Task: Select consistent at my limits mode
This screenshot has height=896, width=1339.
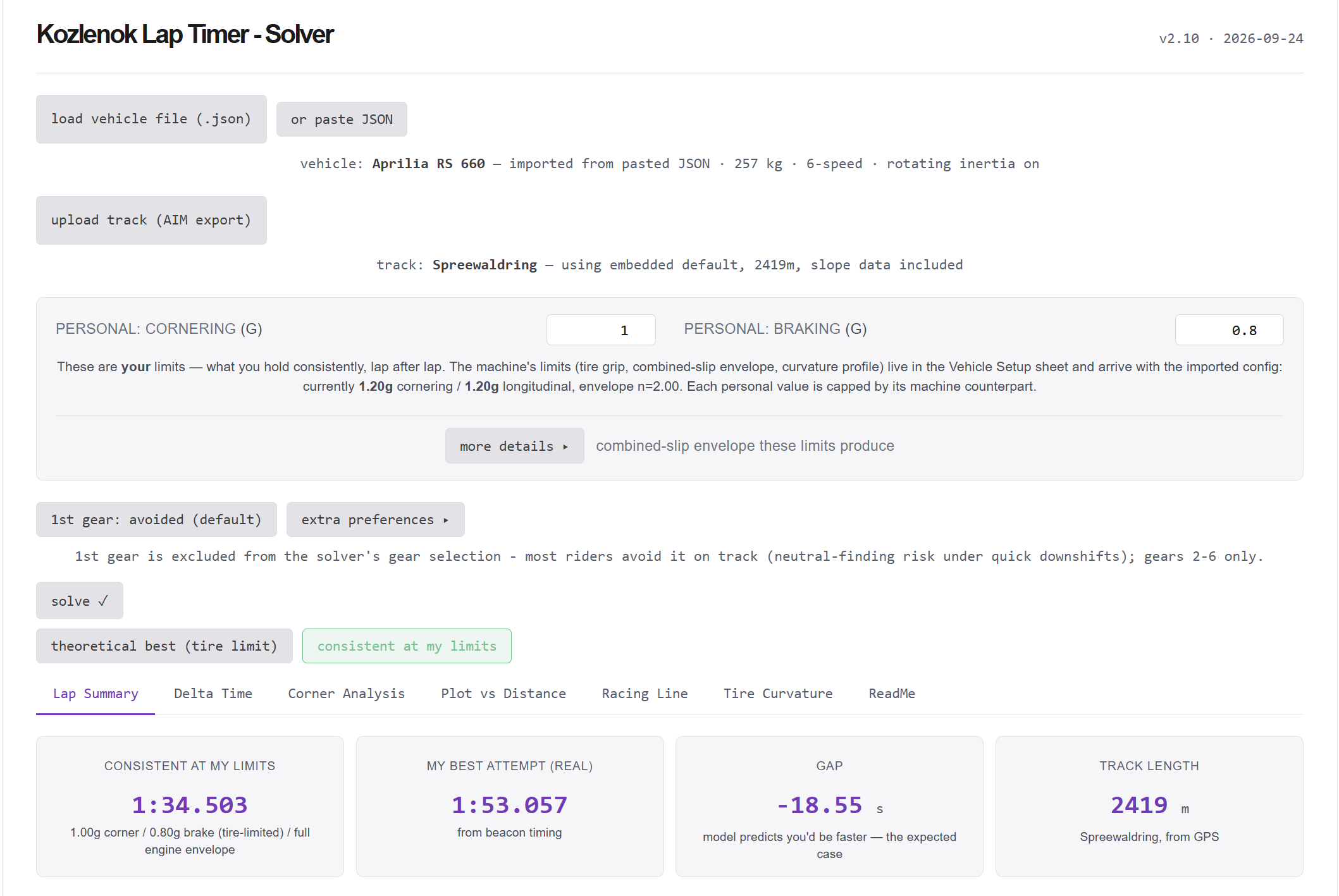Action: tap(407, 646)
